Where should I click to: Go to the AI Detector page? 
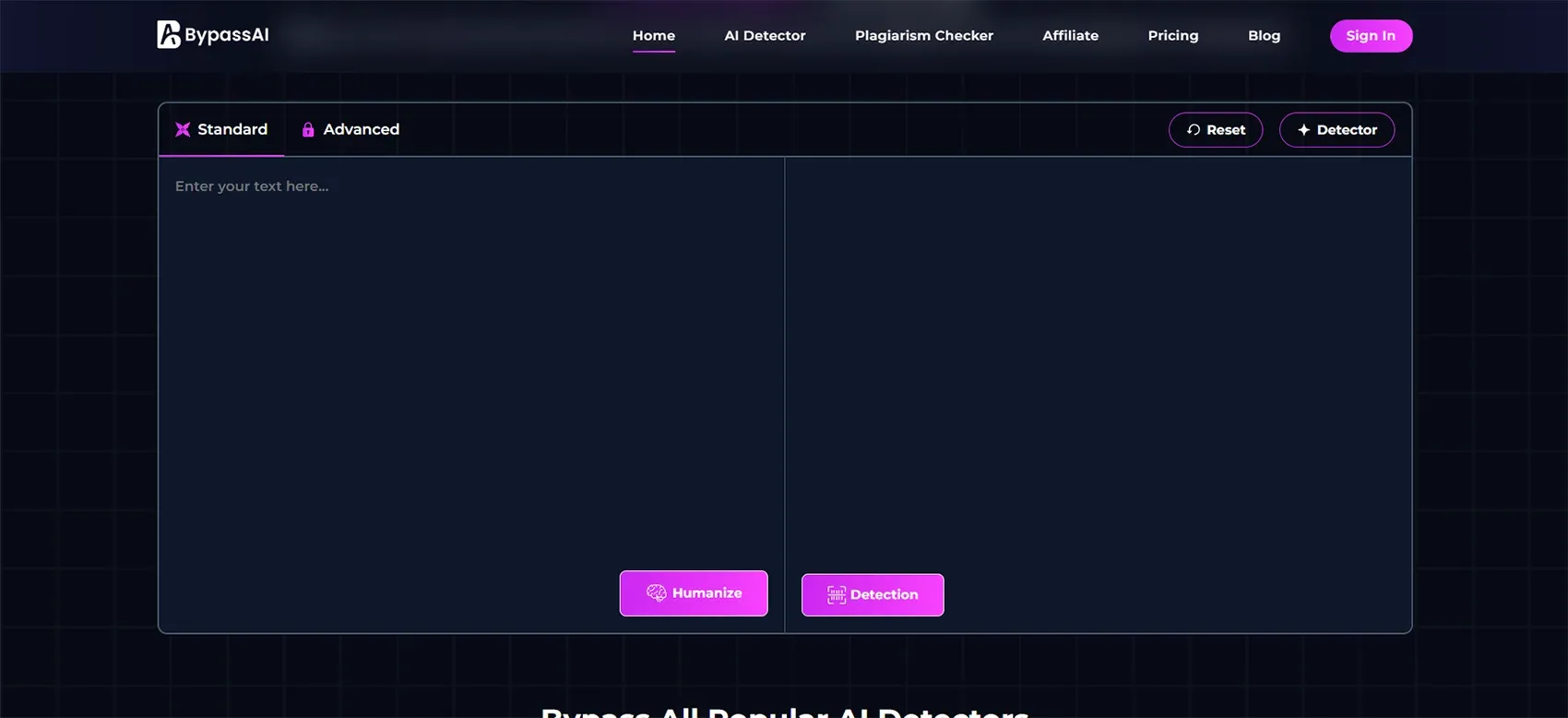765,35
